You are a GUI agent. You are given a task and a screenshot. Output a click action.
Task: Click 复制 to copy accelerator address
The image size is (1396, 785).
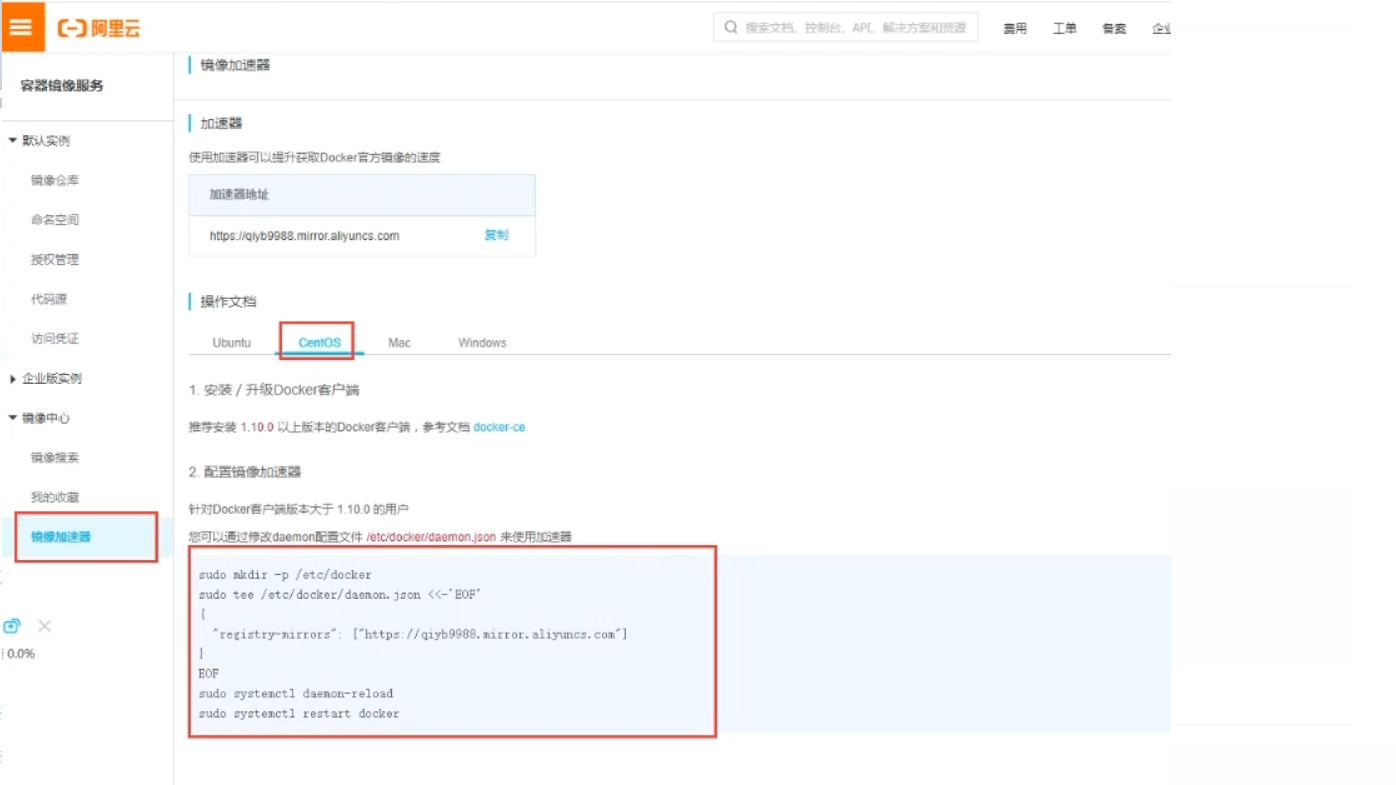(x=496, y=236)
